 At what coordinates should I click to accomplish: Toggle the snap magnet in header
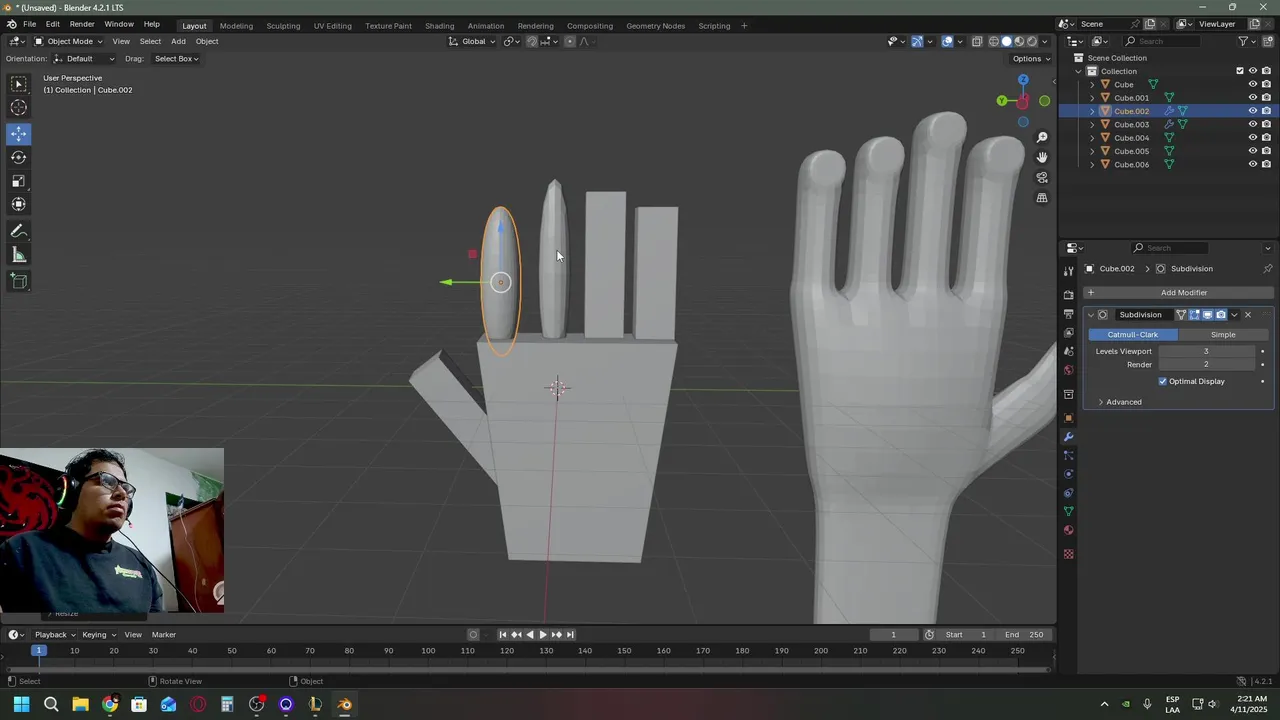click(531, 41)
